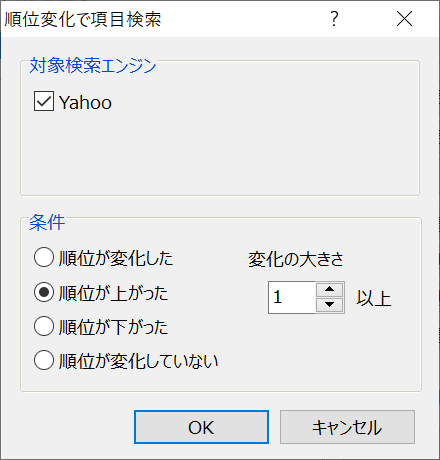Viewport: 440px width, 460px height.
Task: Click the キャンセル button
Action: point(347,427)
